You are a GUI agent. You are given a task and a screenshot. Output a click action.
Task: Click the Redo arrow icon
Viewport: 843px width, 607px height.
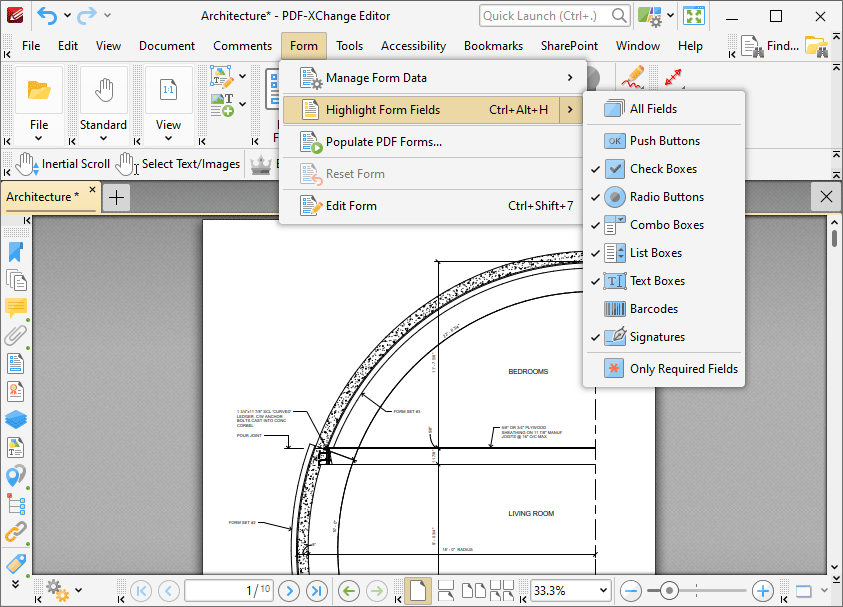pos(87,16)
